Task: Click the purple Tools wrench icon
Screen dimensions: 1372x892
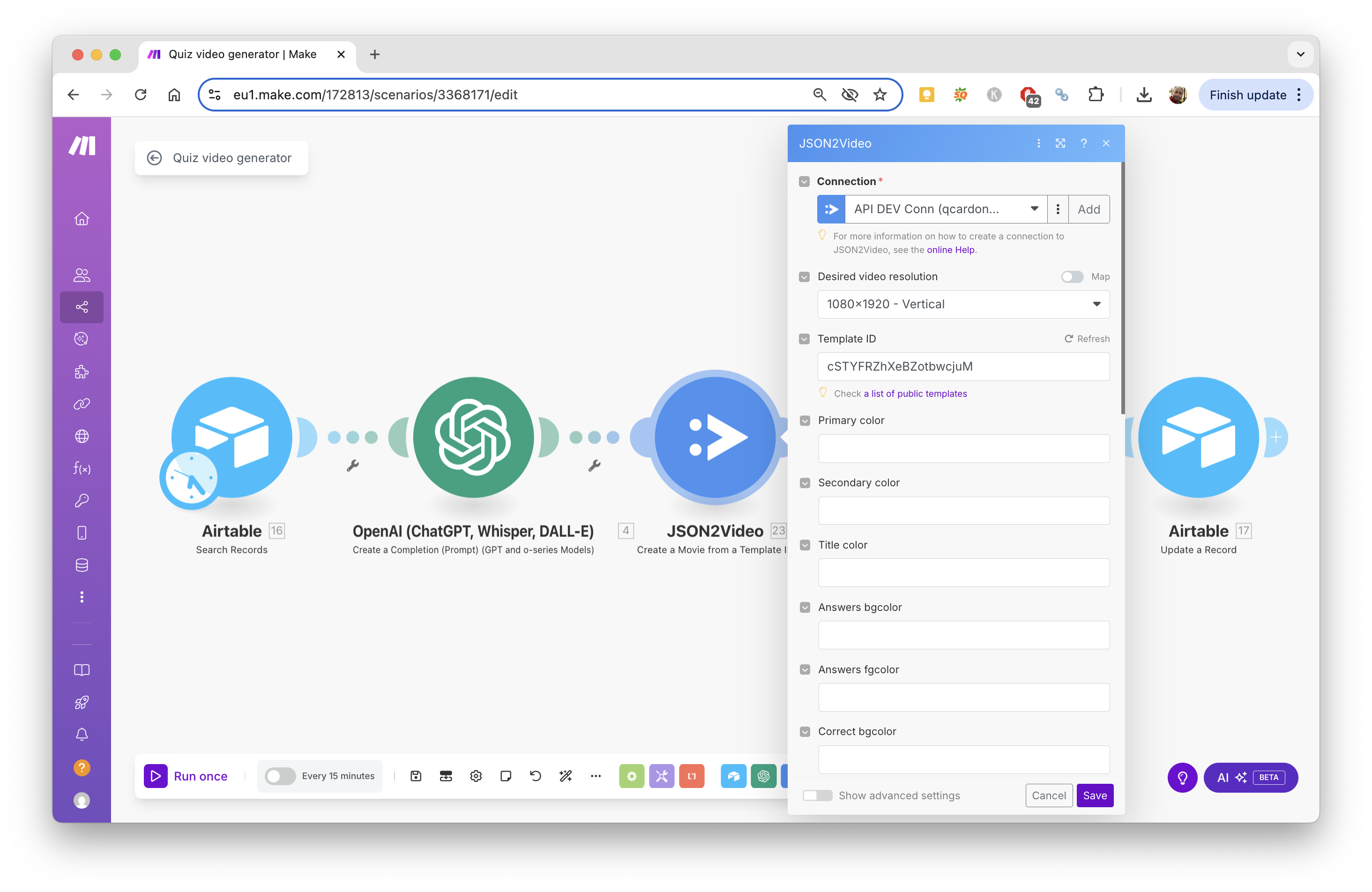Action: 662,776
